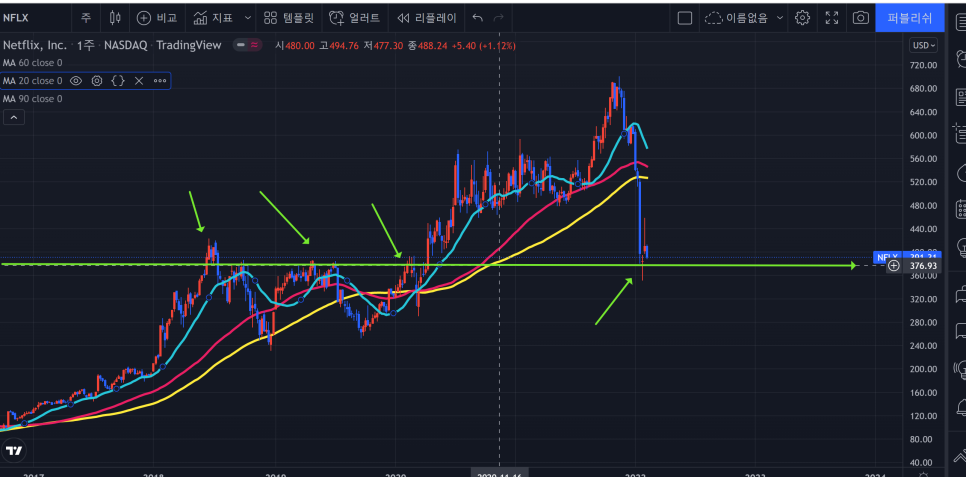Click the TradingView logo on chart
This screenshot has width=966, height=477.
pyautogui.click(x=14, y=450)
